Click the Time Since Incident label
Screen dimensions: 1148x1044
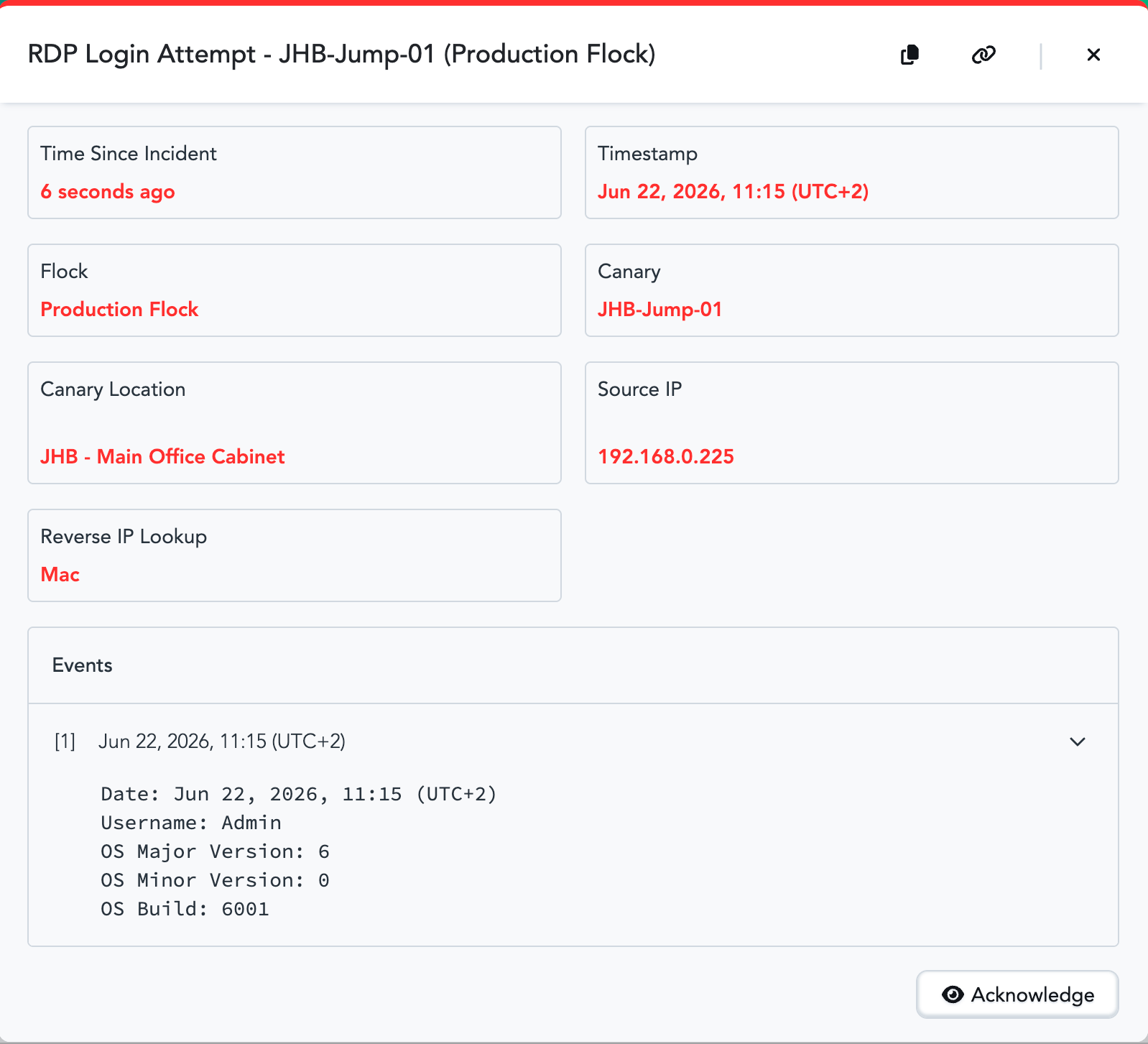[x=128, y=154]
